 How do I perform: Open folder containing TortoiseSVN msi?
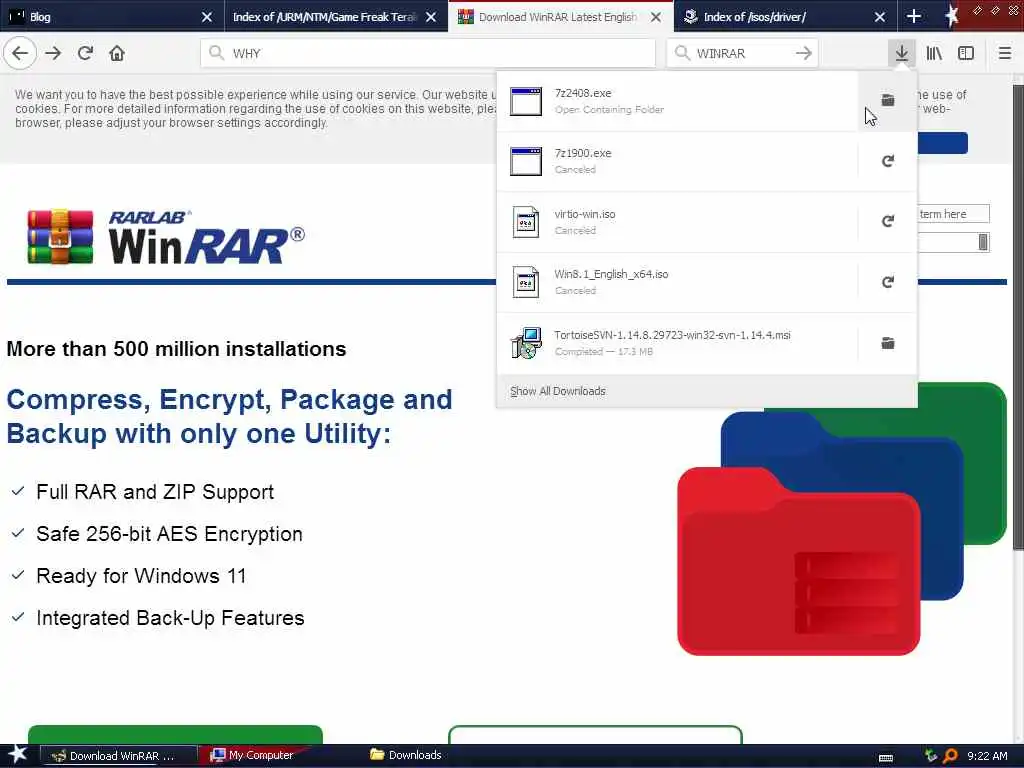click(888, 343)
